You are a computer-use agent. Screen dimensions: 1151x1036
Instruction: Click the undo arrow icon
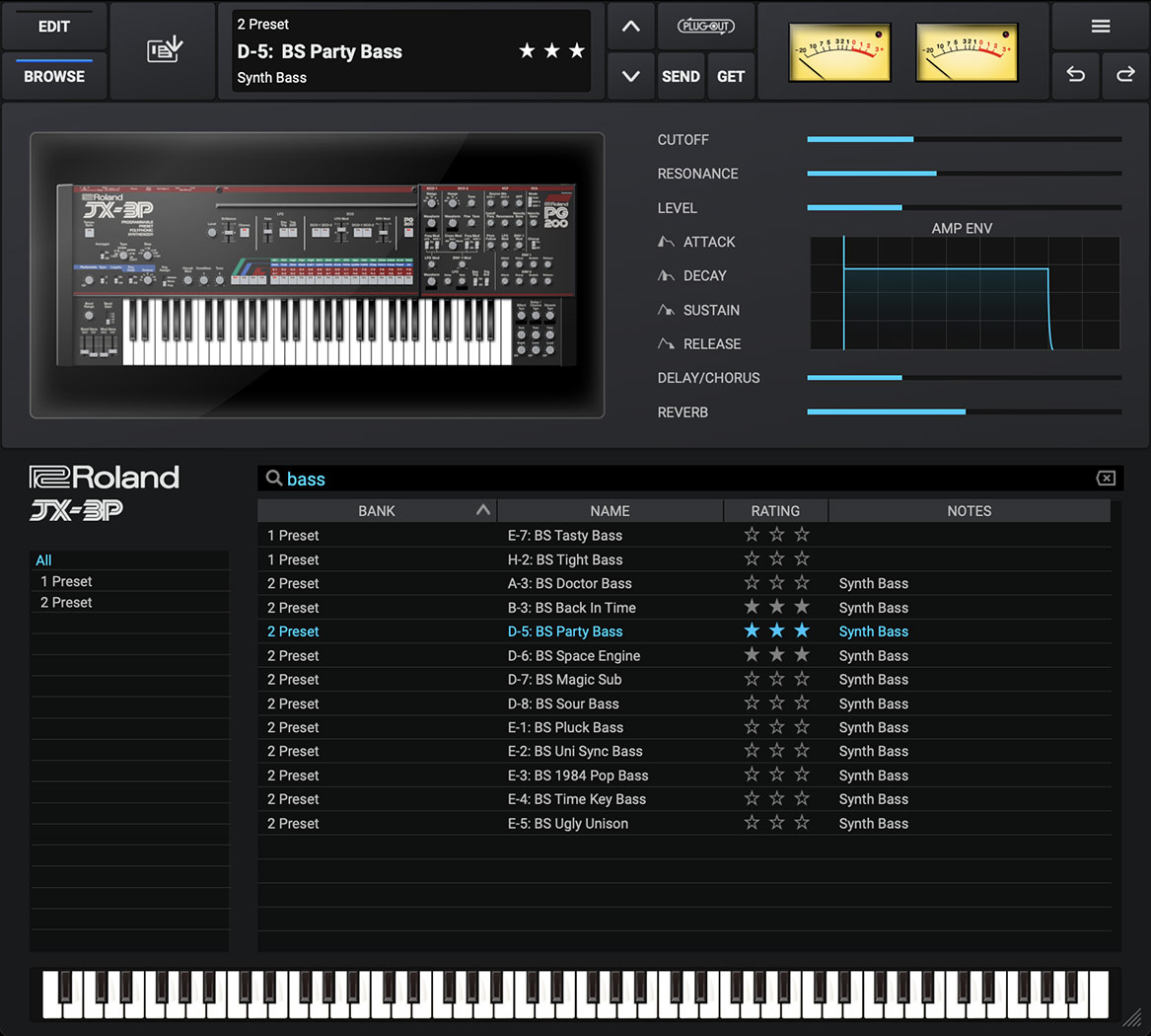coord(1075,75)
